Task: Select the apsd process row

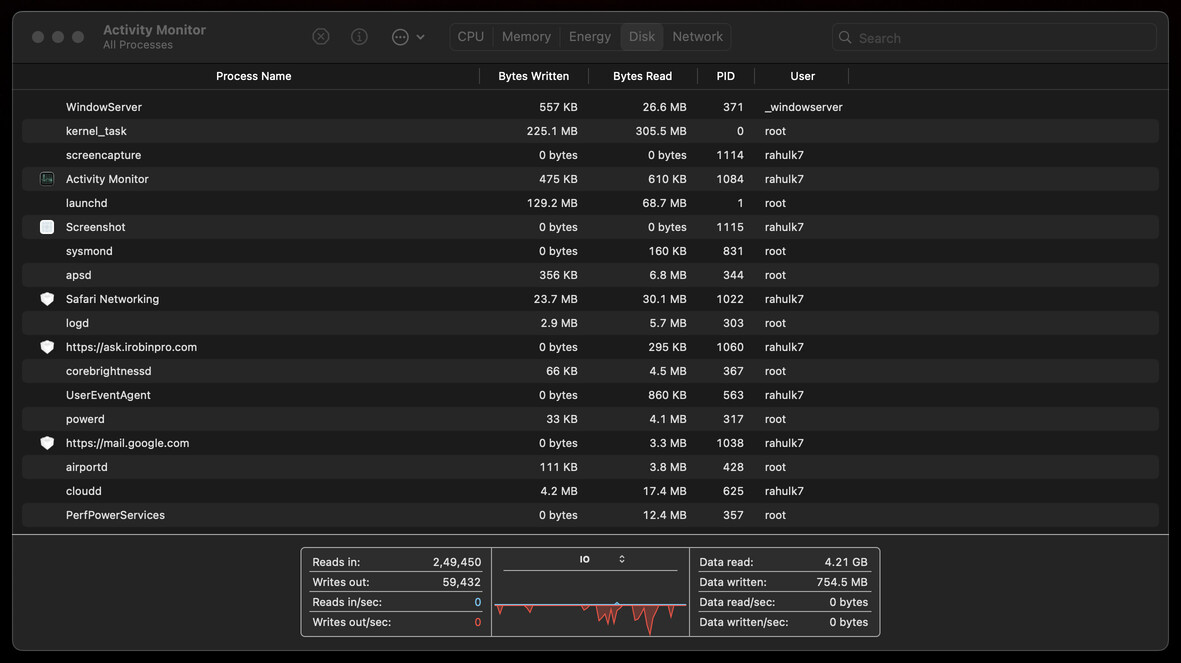Action: pyautogui.click(x=590, y=275)
